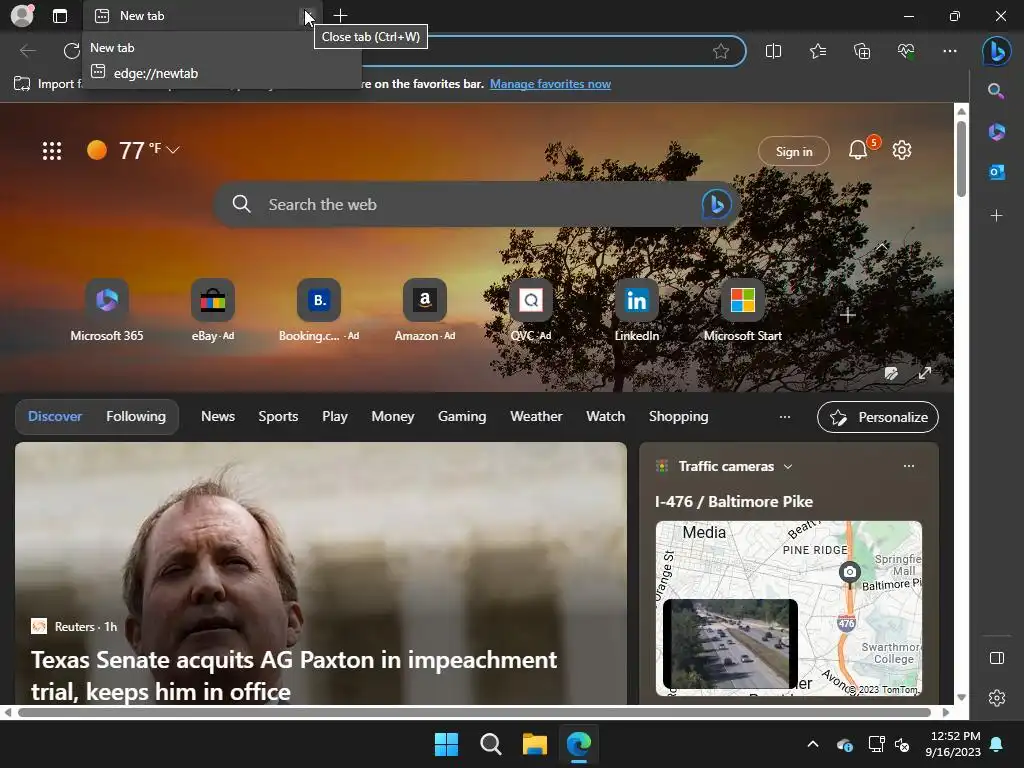Add this page to favorites star
The image size is (1024, 768).
(721, 51)
